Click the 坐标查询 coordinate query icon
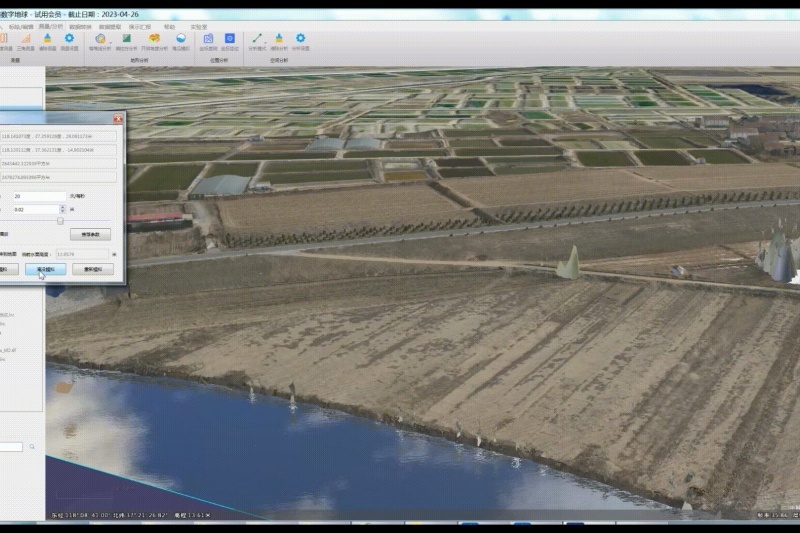 [208, 40]
